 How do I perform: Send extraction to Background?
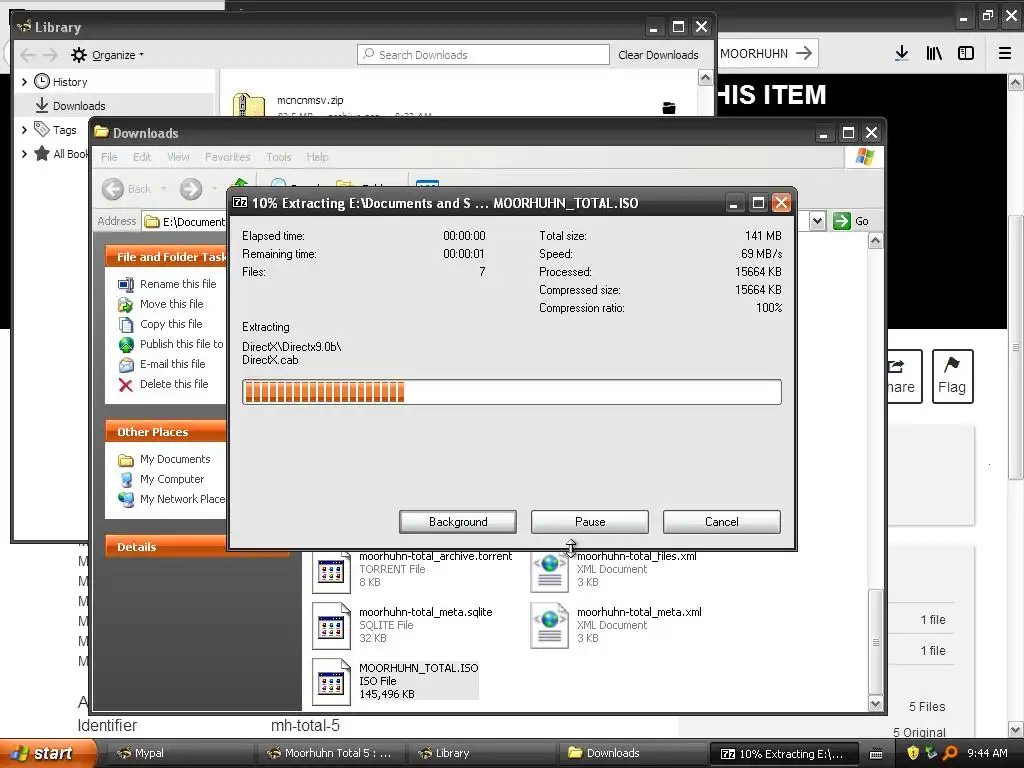click(x=458, y=522)
